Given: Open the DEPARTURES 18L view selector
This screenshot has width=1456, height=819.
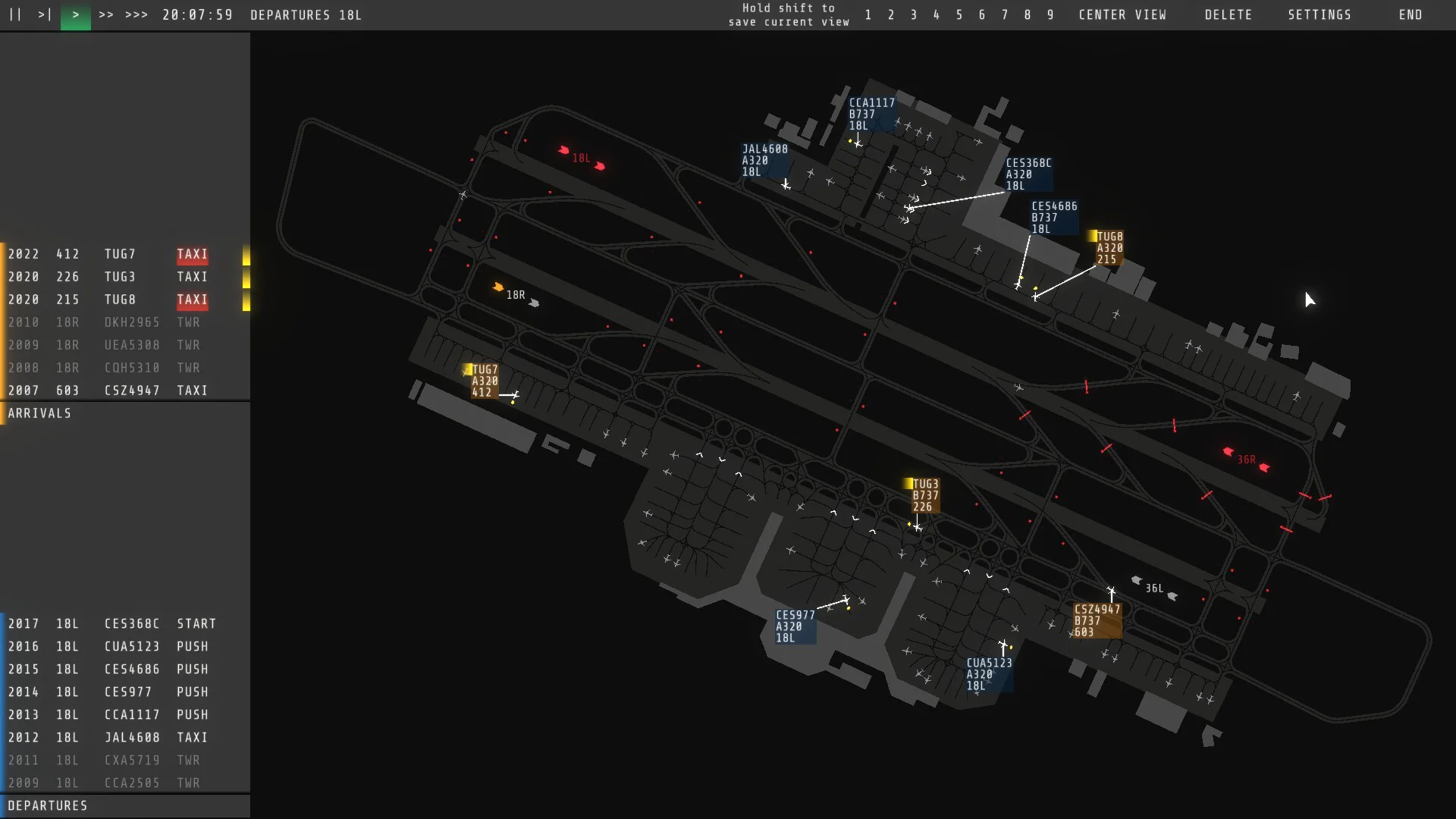Looking at the screenshot, I should point(306,14).
